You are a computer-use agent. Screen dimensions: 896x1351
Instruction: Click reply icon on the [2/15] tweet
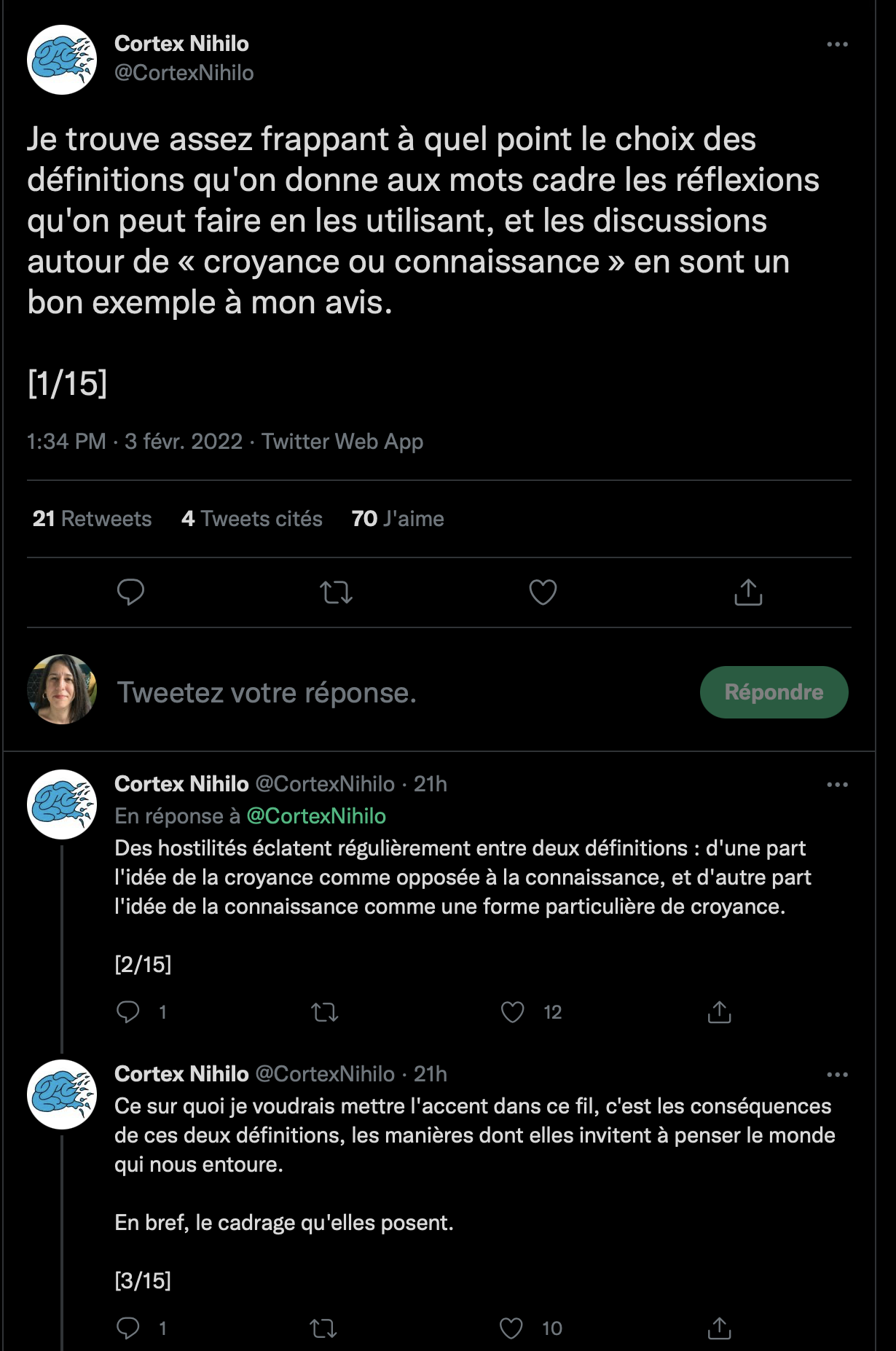click(x=128, y=1011)
